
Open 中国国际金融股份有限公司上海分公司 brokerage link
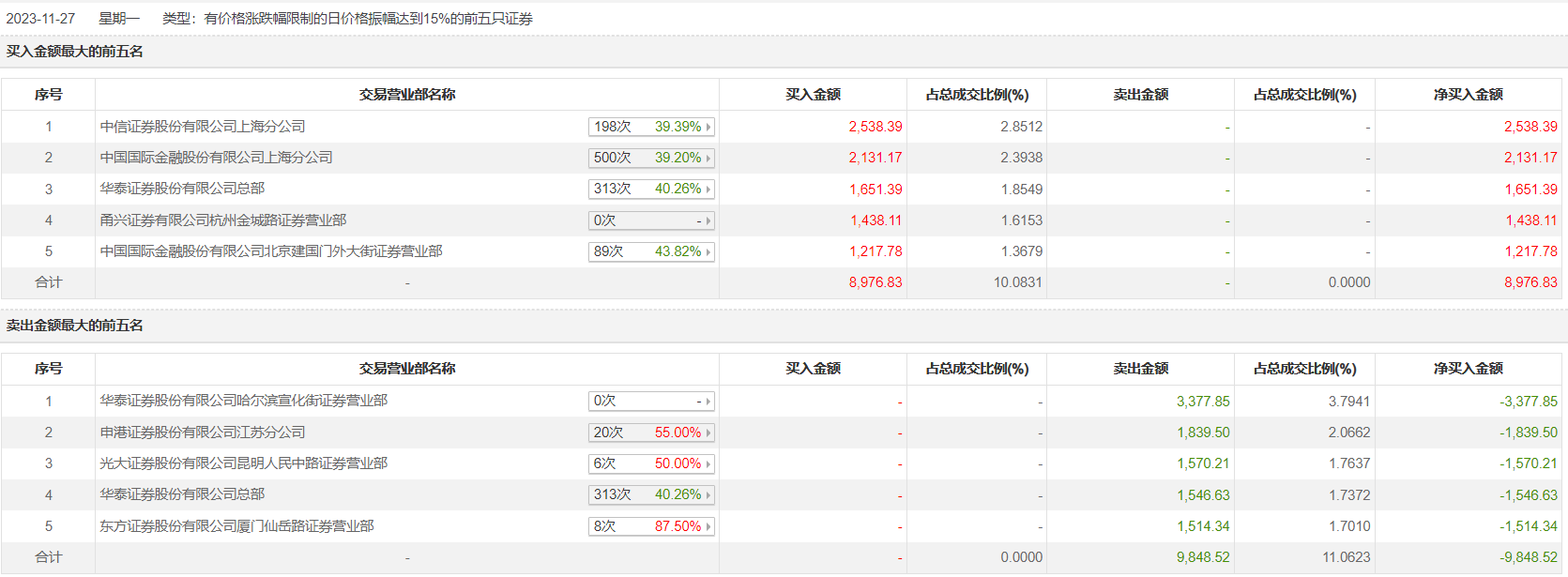216,158
